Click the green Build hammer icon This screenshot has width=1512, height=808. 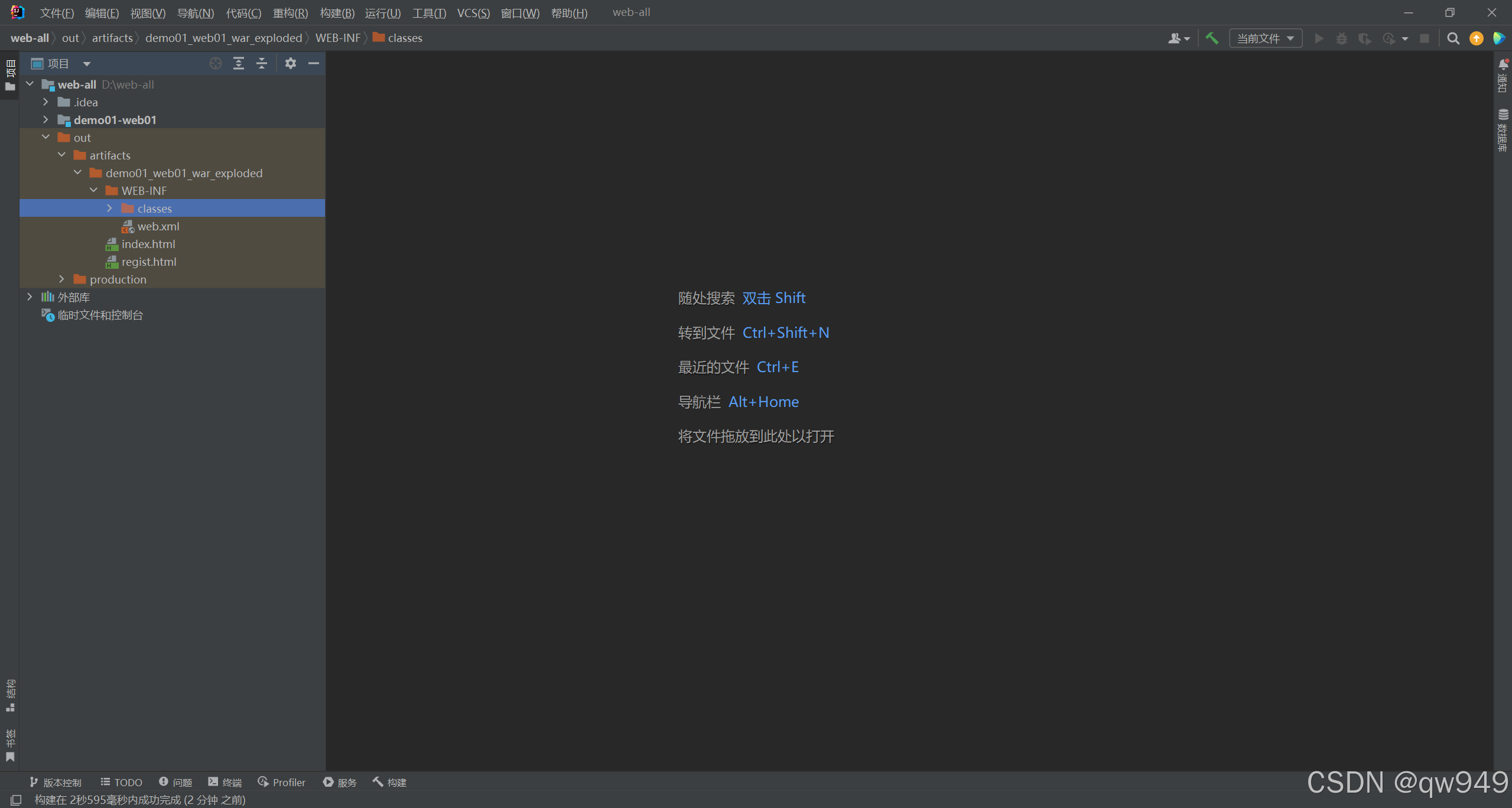click(1212, 38)
